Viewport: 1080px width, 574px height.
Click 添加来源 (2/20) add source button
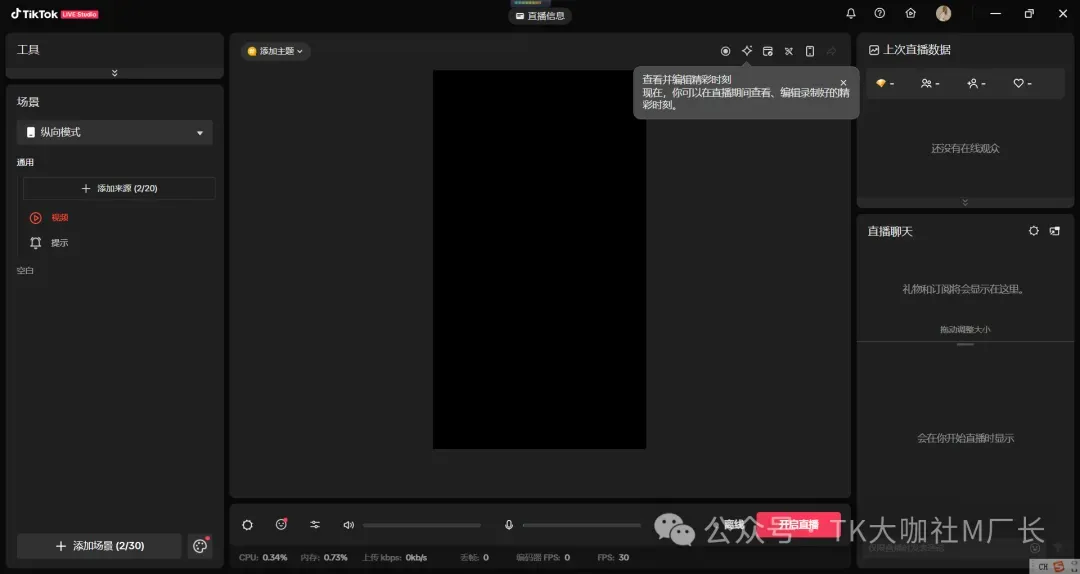(119, 188)
